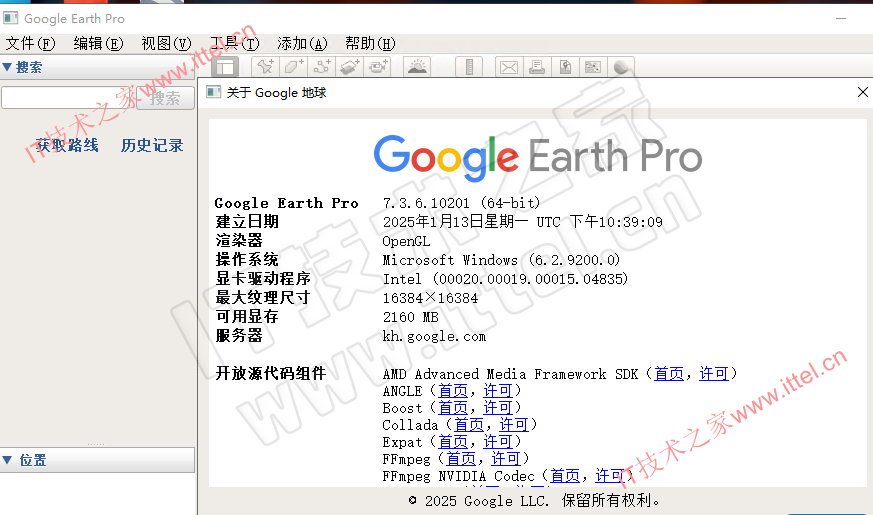Open the Boost 许可 link
Image resolution: width=873 pixels, height=515 pixels.
click(498, 408)
